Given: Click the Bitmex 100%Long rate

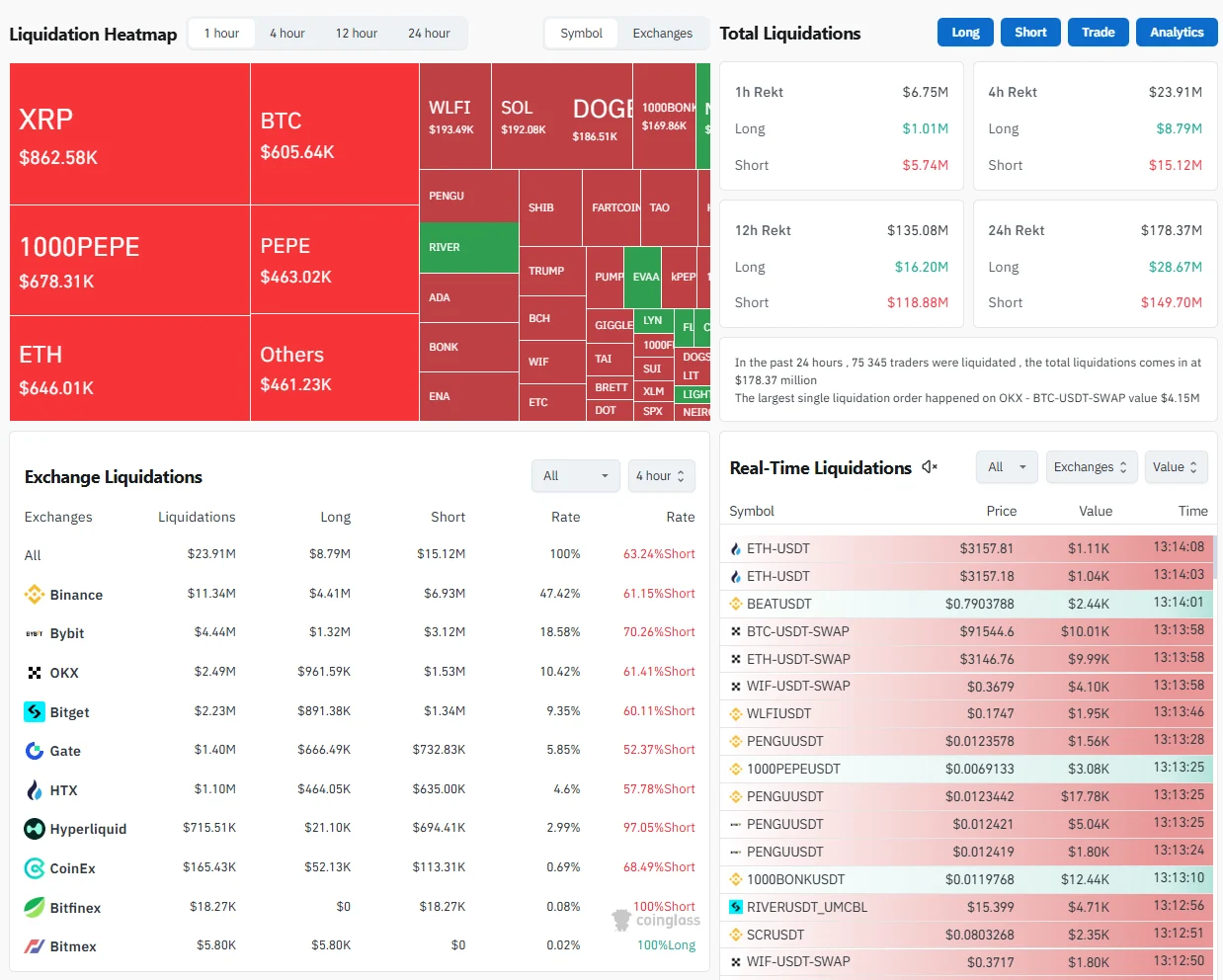Looking at the screenshot, I should click(666, 945).
